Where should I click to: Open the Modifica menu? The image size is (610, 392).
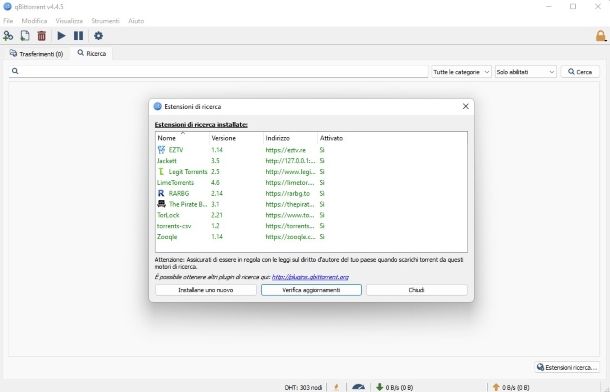(x=34, y=21)
